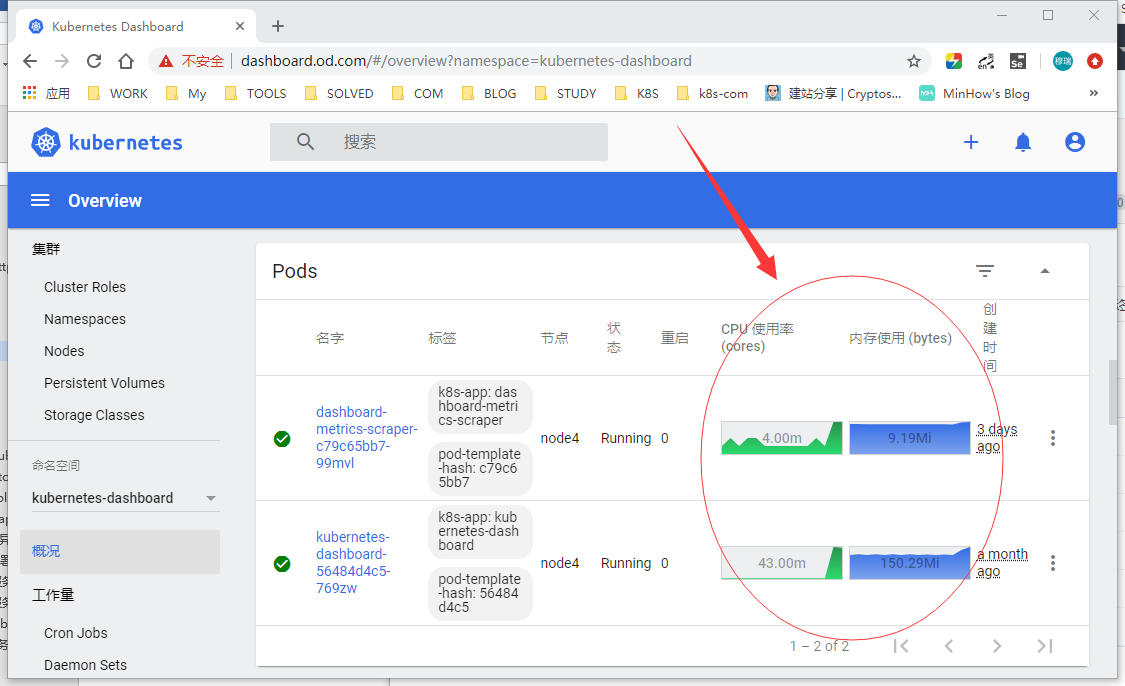The image size is (1125, 686).
Task: Filter the Pods list icon
Action: click(985, 271)
